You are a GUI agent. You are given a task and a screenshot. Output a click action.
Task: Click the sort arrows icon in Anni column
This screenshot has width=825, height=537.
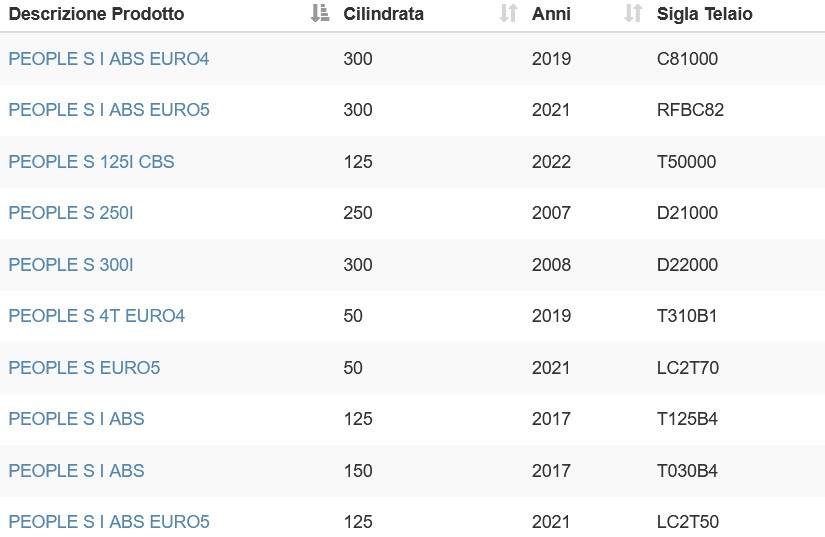(x=633, y=13)
